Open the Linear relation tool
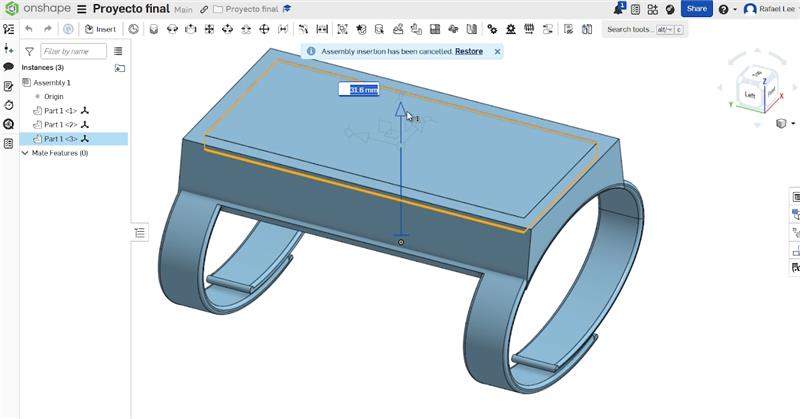The height and width of the screenshot is (419, 800). click(x=547, y=29)
